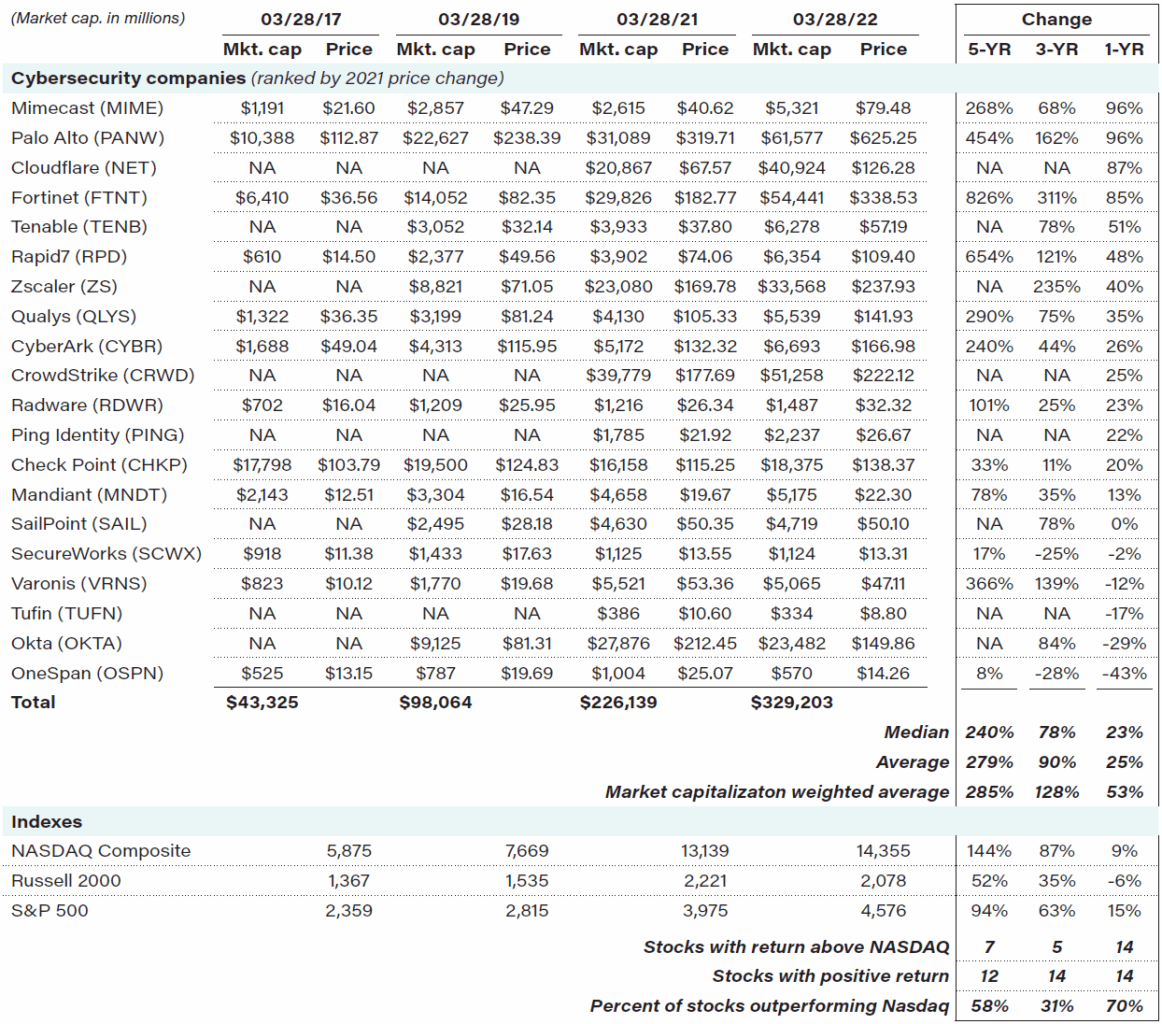Click the 5-YR change column header
1162x1024 pixels.
(x=989, y=49)
